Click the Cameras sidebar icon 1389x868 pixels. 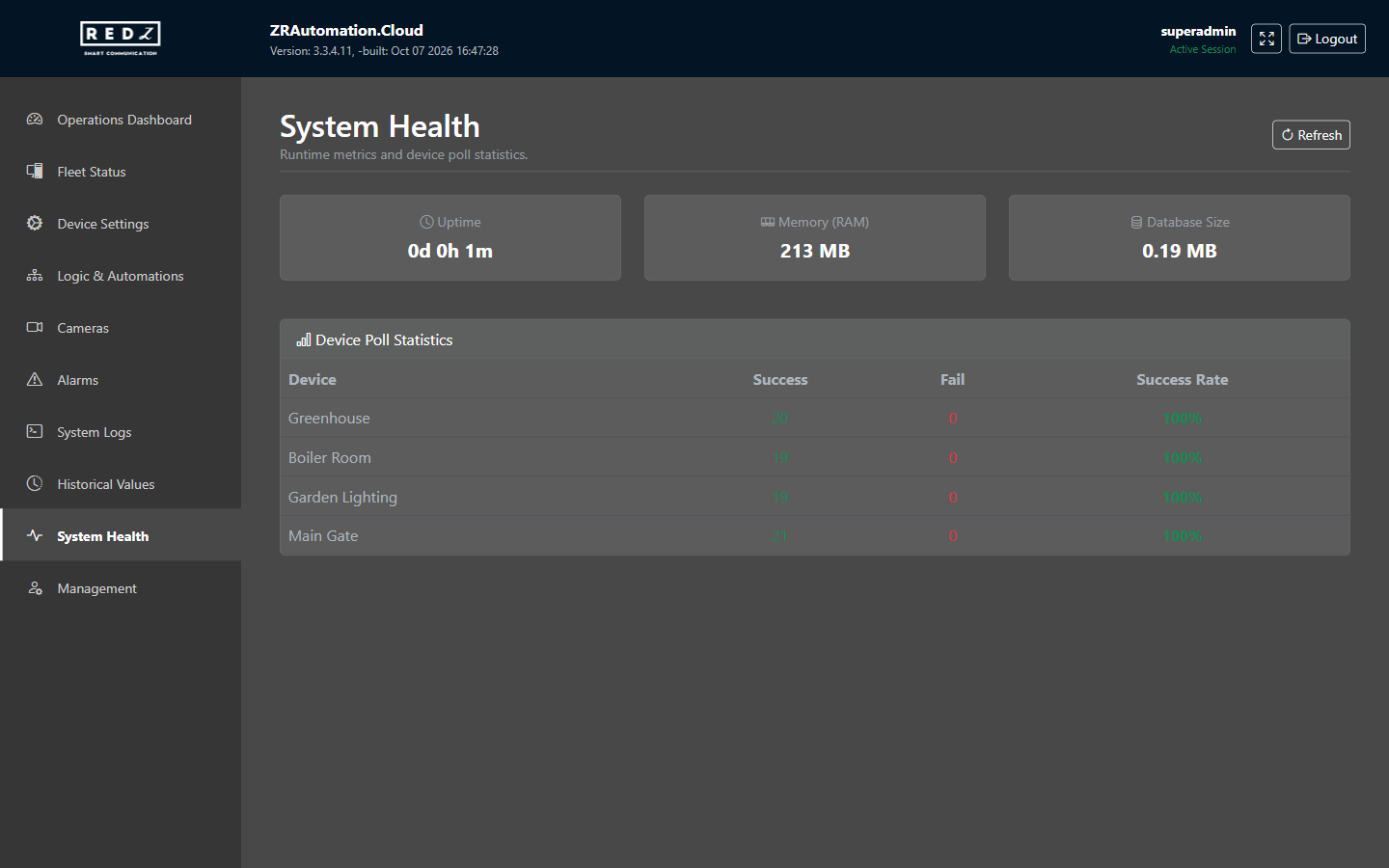click(35, 328)
